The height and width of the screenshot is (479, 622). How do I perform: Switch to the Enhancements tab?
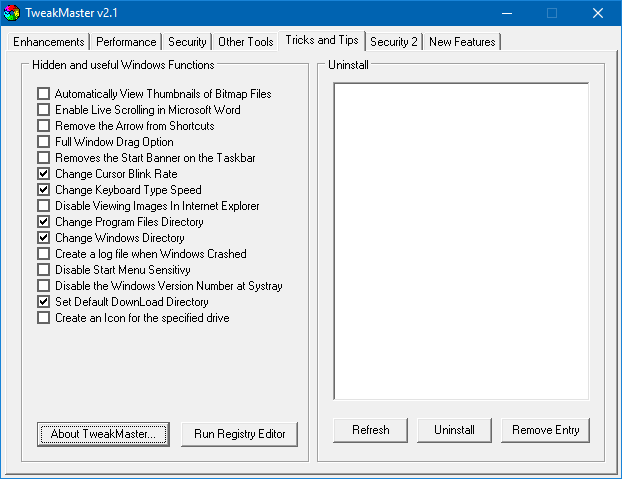48,42
